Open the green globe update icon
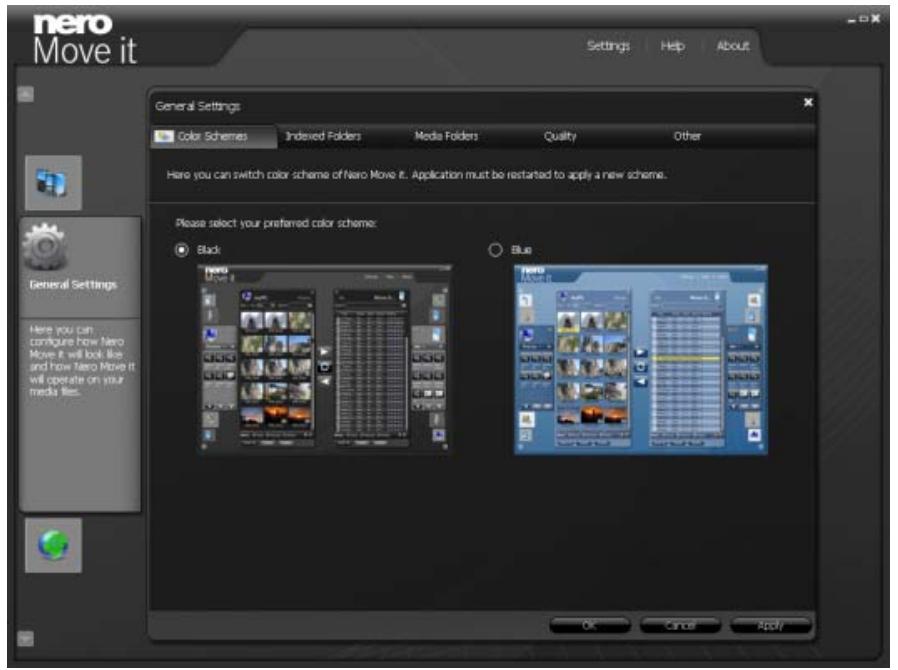The height and width of the screenshot is (670, 898). [x=53, y=545]
